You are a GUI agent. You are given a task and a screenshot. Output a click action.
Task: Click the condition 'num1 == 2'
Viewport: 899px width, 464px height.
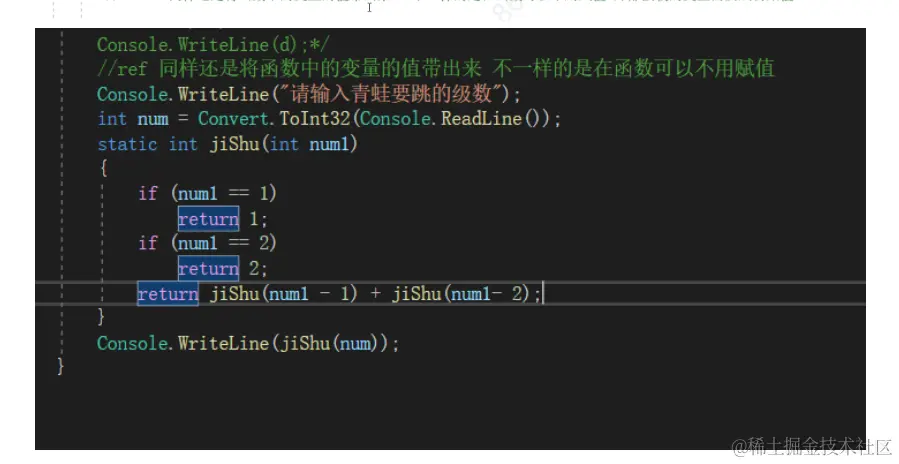(x=224, y=243)
